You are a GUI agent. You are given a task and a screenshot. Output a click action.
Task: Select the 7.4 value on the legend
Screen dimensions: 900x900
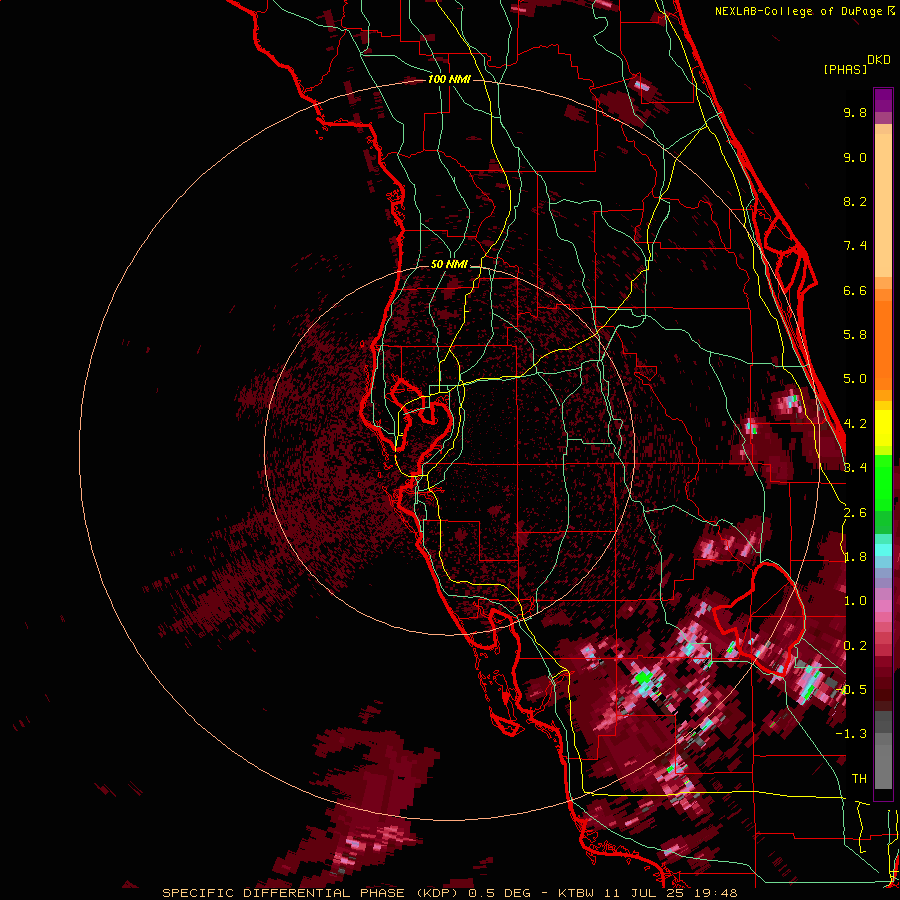[x=855, y=246]
